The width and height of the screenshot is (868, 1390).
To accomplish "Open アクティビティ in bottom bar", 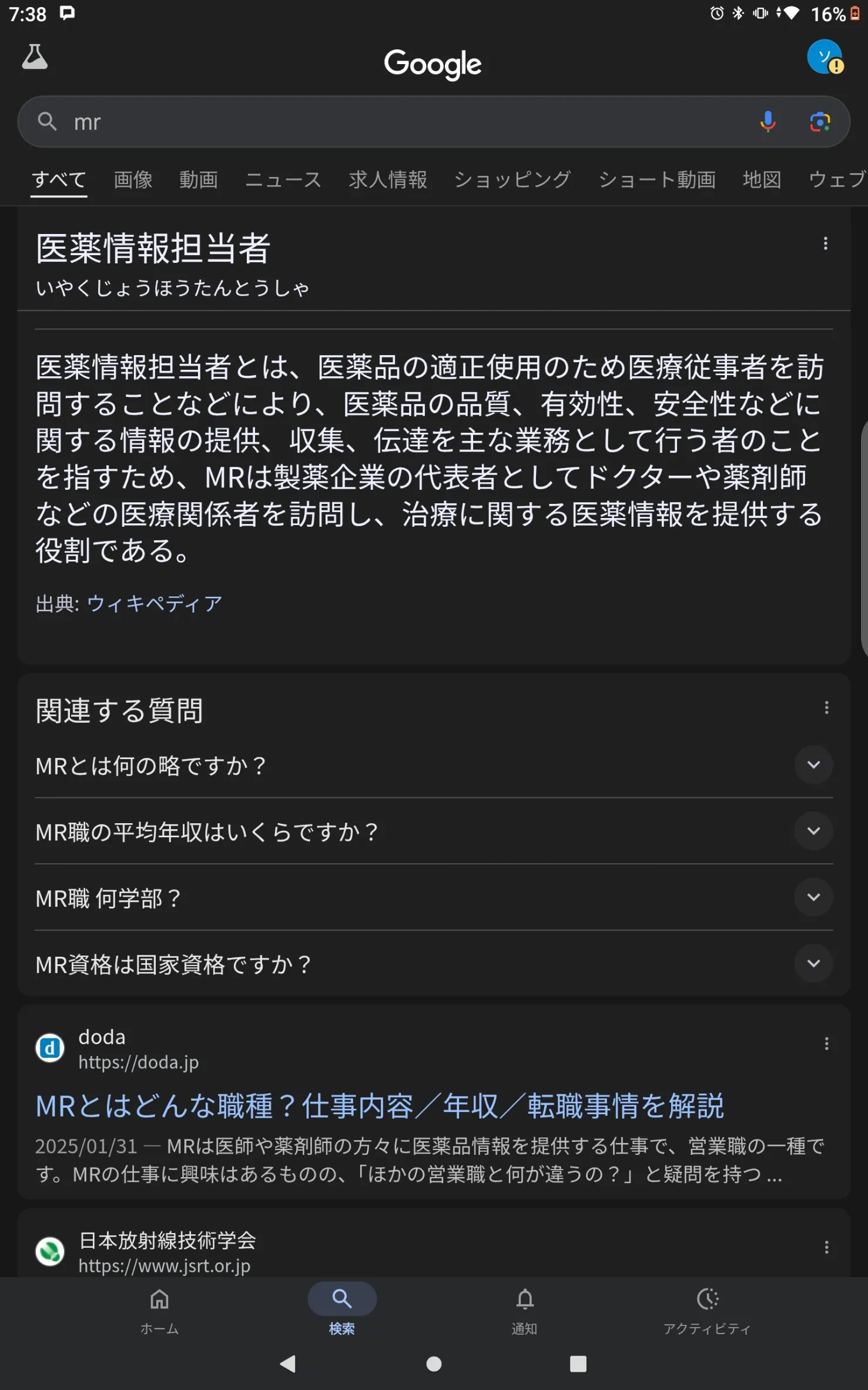I will pyautogui.click(x=707, y=1310).
